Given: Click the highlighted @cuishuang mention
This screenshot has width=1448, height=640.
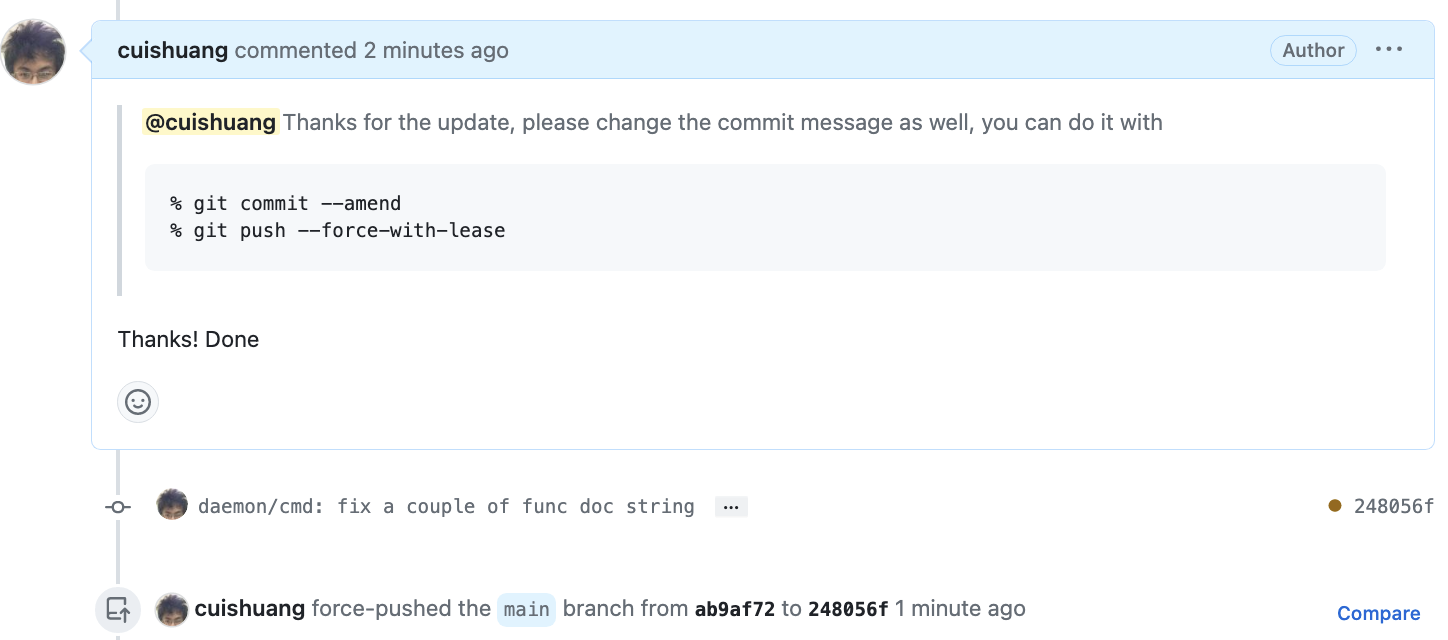Looking at the screenshot, I should 211,123.
